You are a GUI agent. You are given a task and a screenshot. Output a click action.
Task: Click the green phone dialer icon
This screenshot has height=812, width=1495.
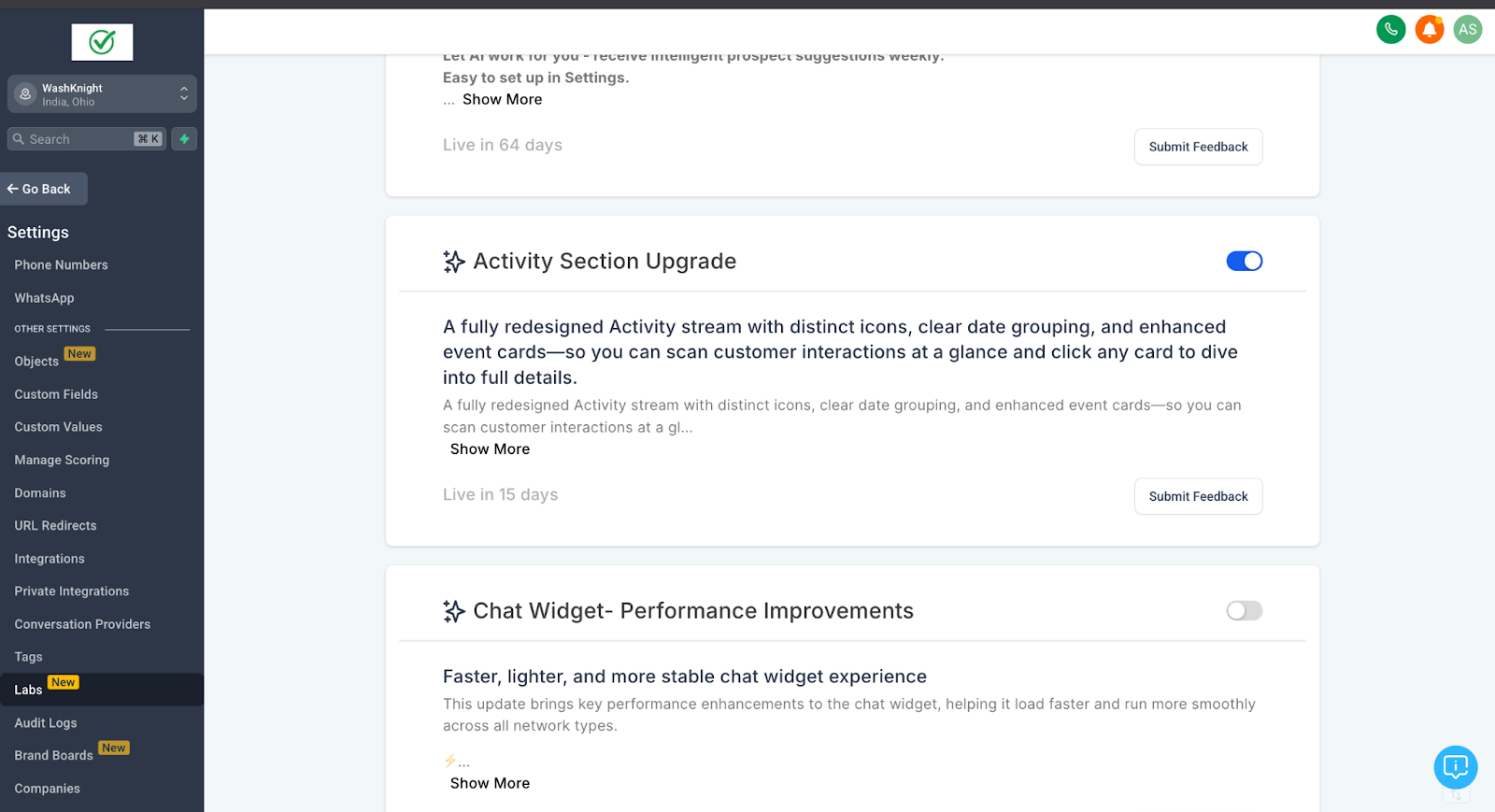tap(1390, 29)
